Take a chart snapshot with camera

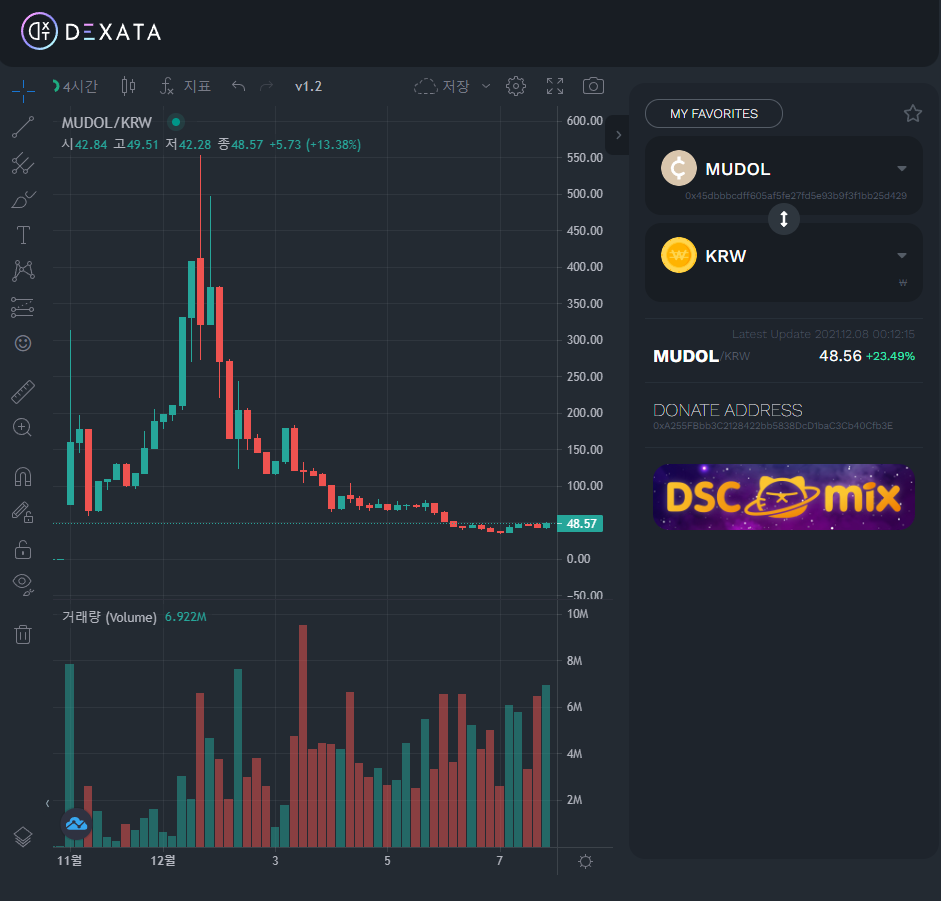pyautogui.click(x=594, y=86)
